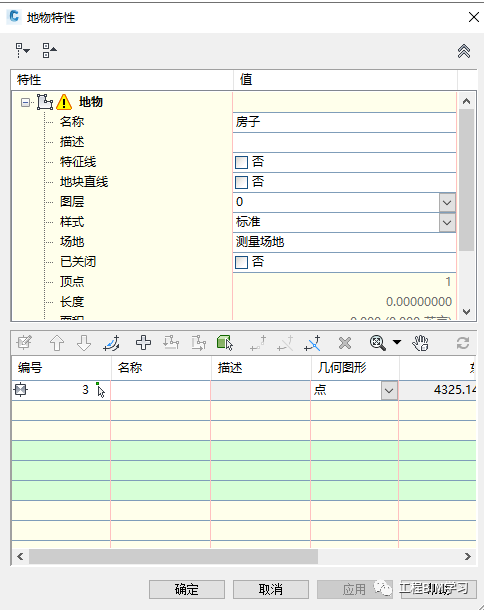Click the green box select object icon
Image resolution: width=484 pixels, height=610 pixels.
(225, 343)
